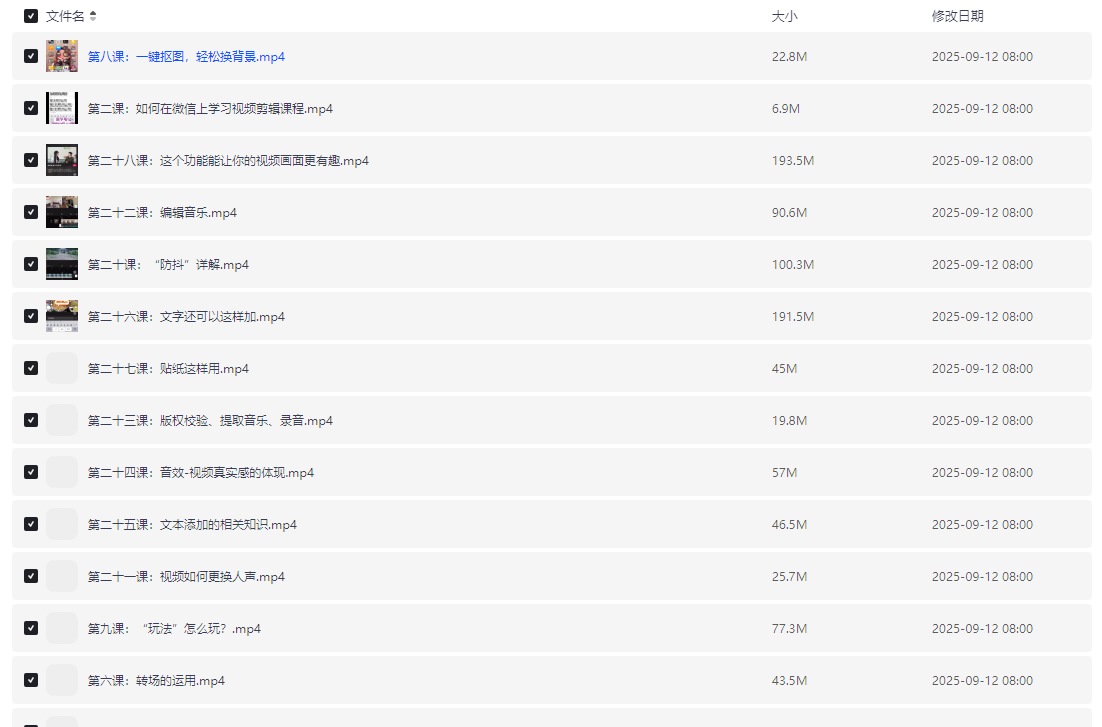Click placeholder icon for 第九课 玩法 file
The width and height of the screenshot is (1102, 727).
pos(62,628)
